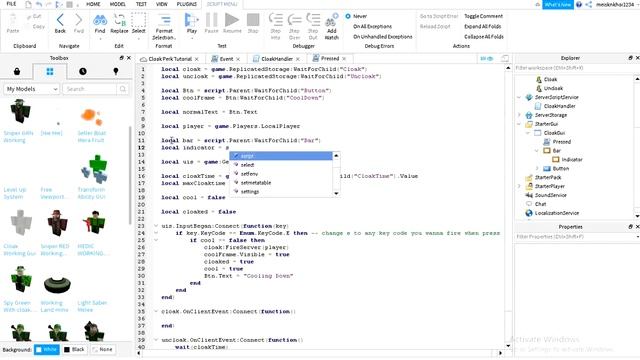
Task: Switch to the Event script tab
Action: (227, 59)
